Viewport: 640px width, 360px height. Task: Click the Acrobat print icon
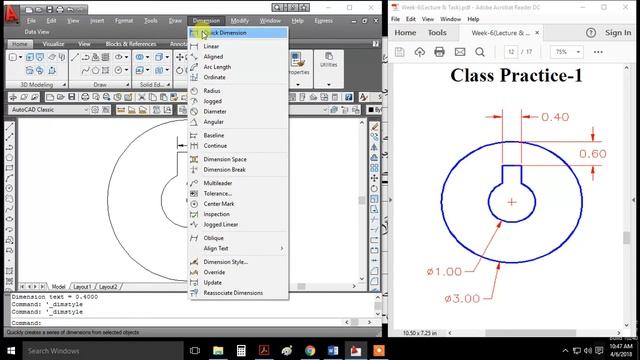439,52
